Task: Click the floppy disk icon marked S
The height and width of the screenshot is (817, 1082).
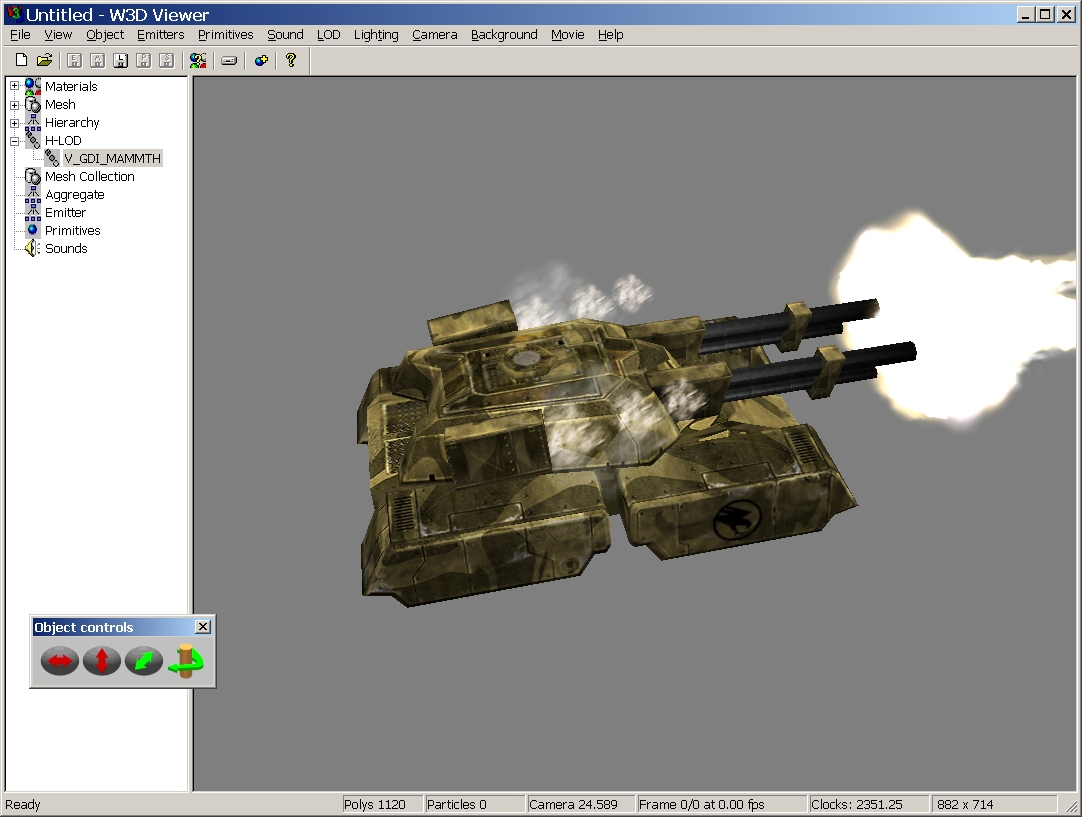Action: coord(166,61)
